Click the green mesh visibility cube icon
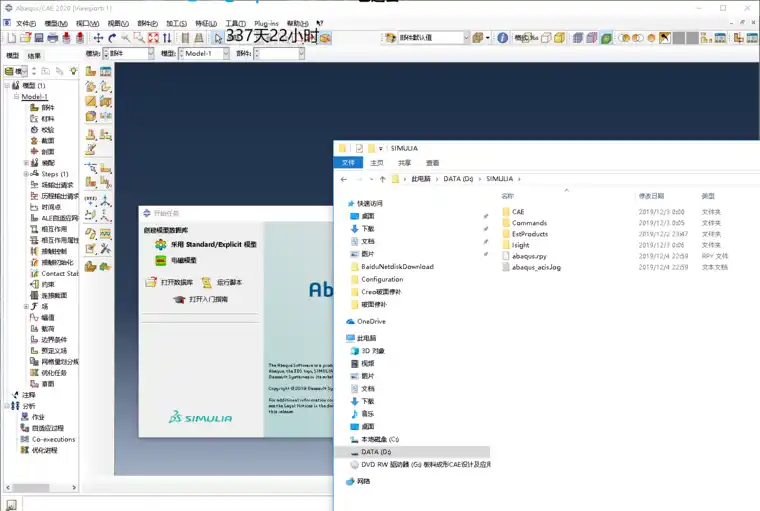The width and height of the screenshot is (760, 511). pyautogui.click(x=606, y=38)
